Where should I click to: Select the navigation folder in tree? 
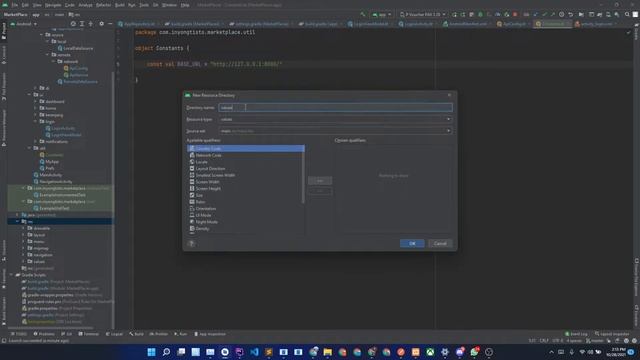[40, 255]
